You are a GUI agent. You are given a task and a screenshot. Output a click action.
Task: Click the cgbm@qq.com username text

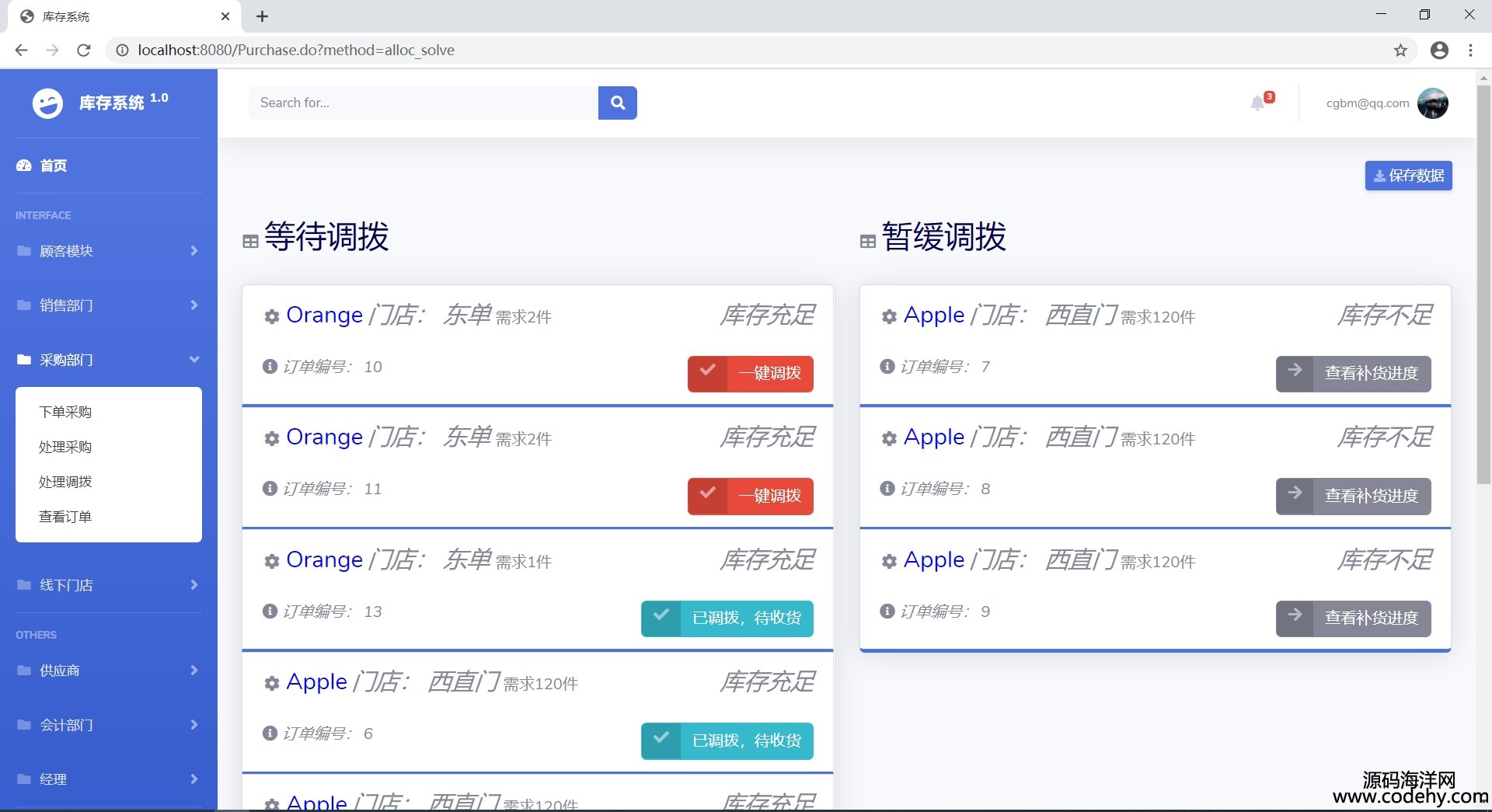click(x=1368, y=103)
